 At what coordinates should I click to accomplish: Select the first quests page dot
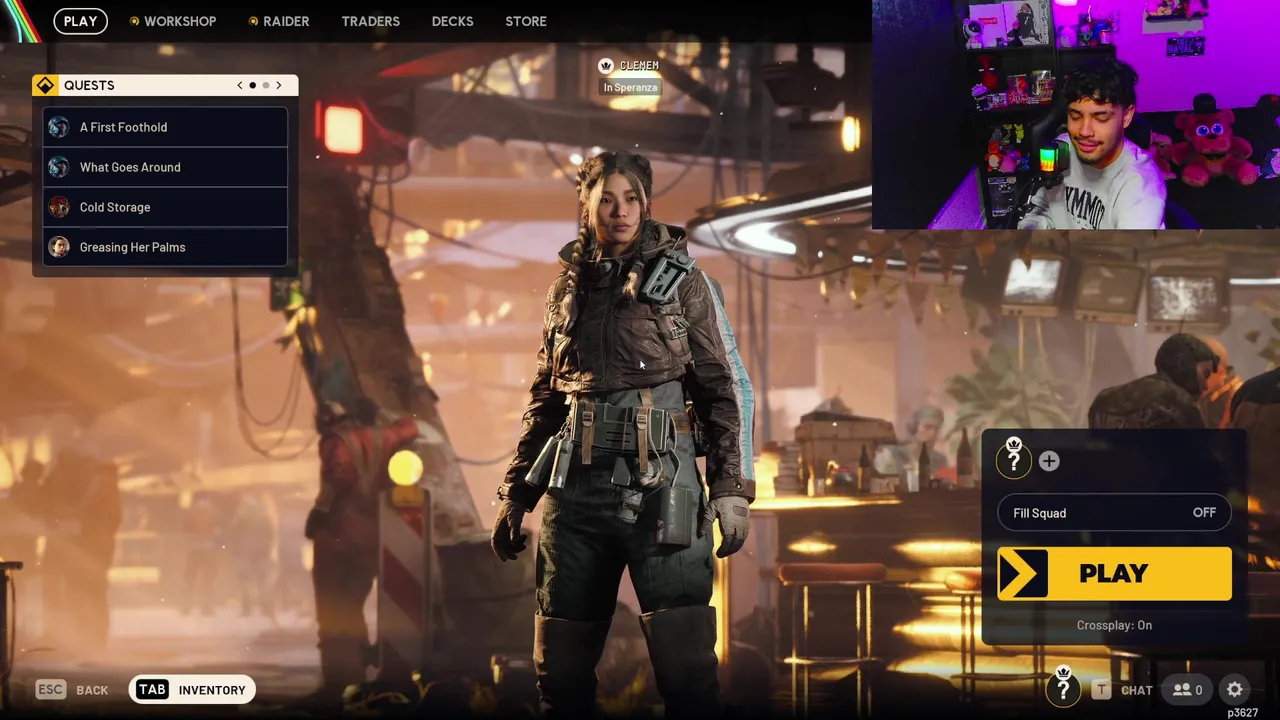click(x=253, y=85)
